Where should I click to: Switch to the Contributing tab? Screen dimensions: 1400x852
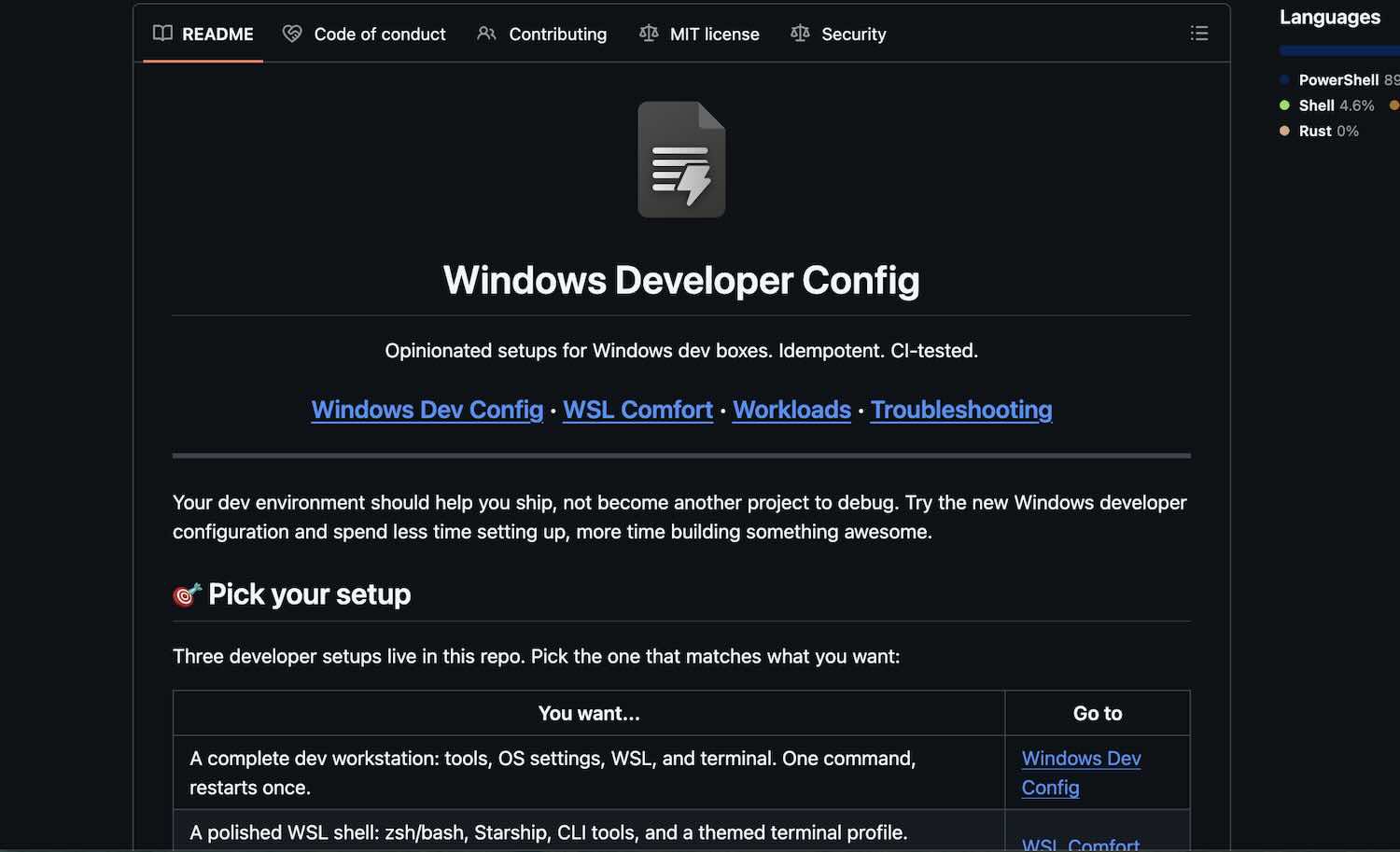coord(541,34)
